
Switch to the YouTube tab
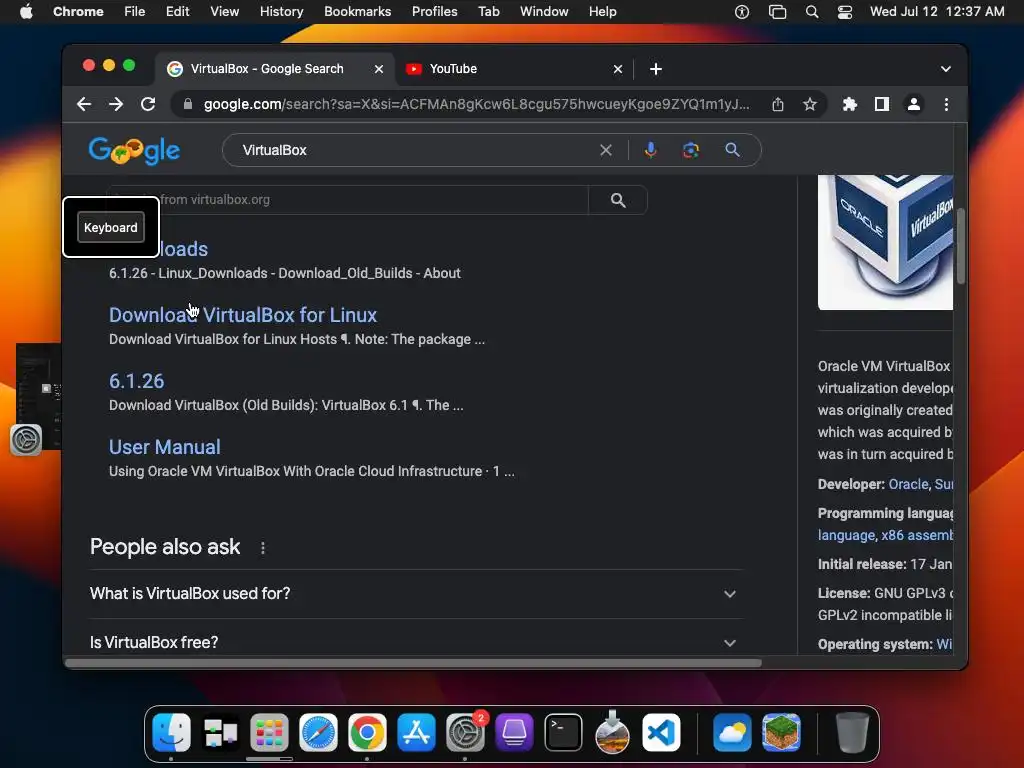tap(513, 69)
